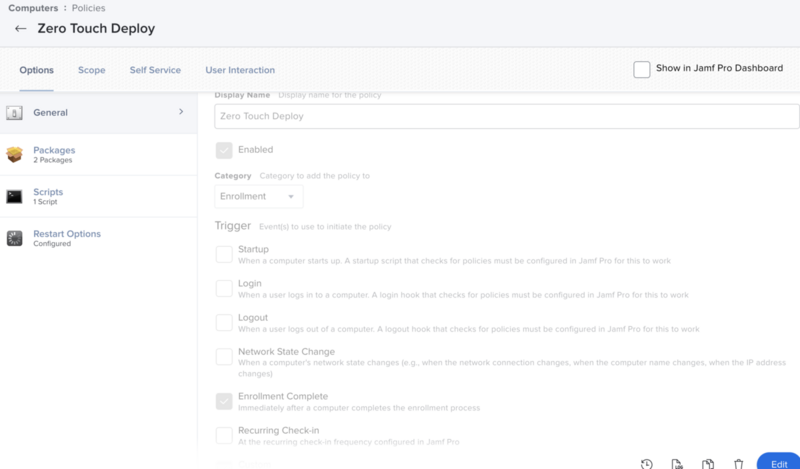Toggle the Enabled checkbox

(x=224, y=150)
